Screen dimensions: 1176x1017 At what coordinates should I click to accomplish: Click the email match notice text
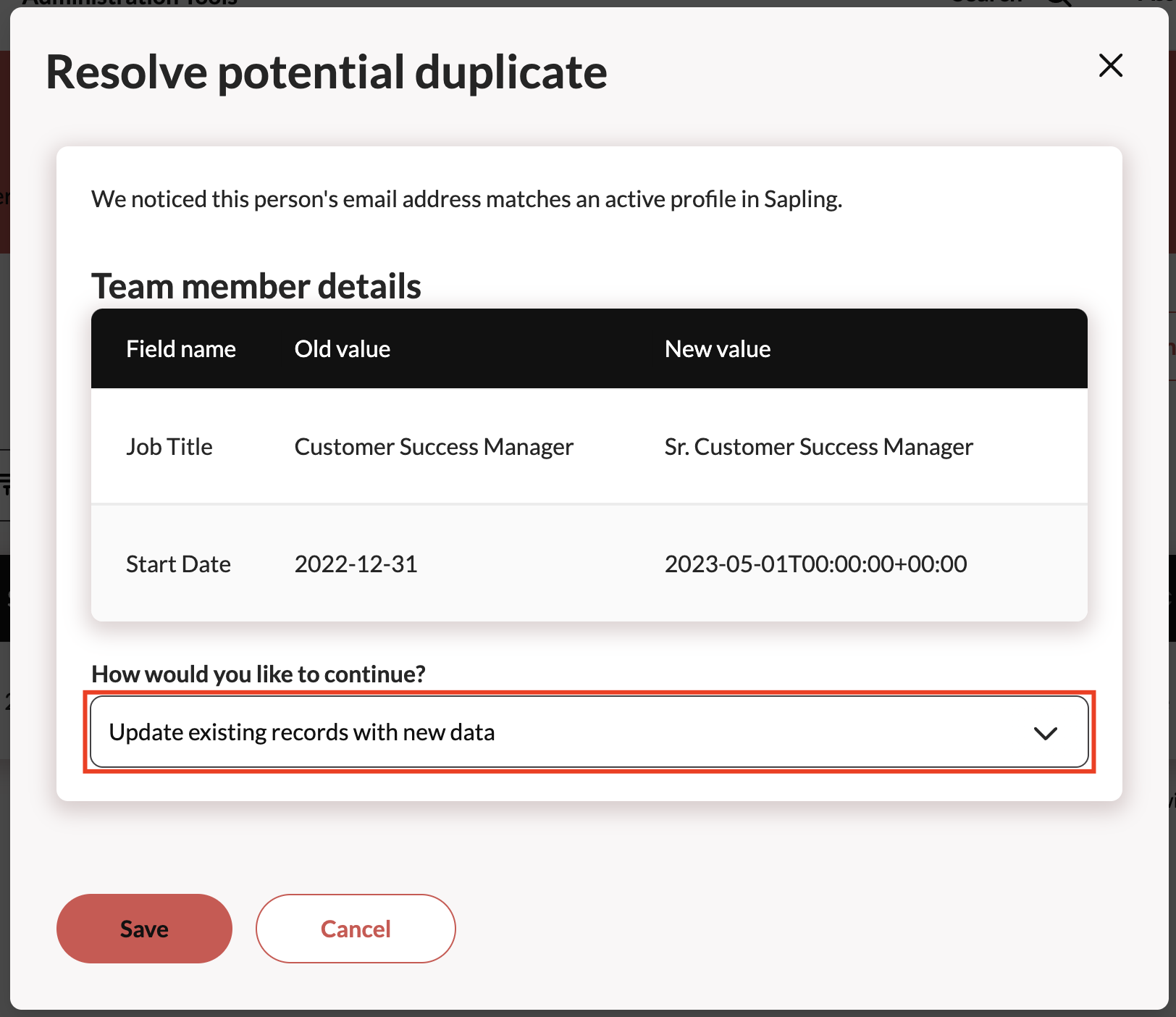[466, 199]
